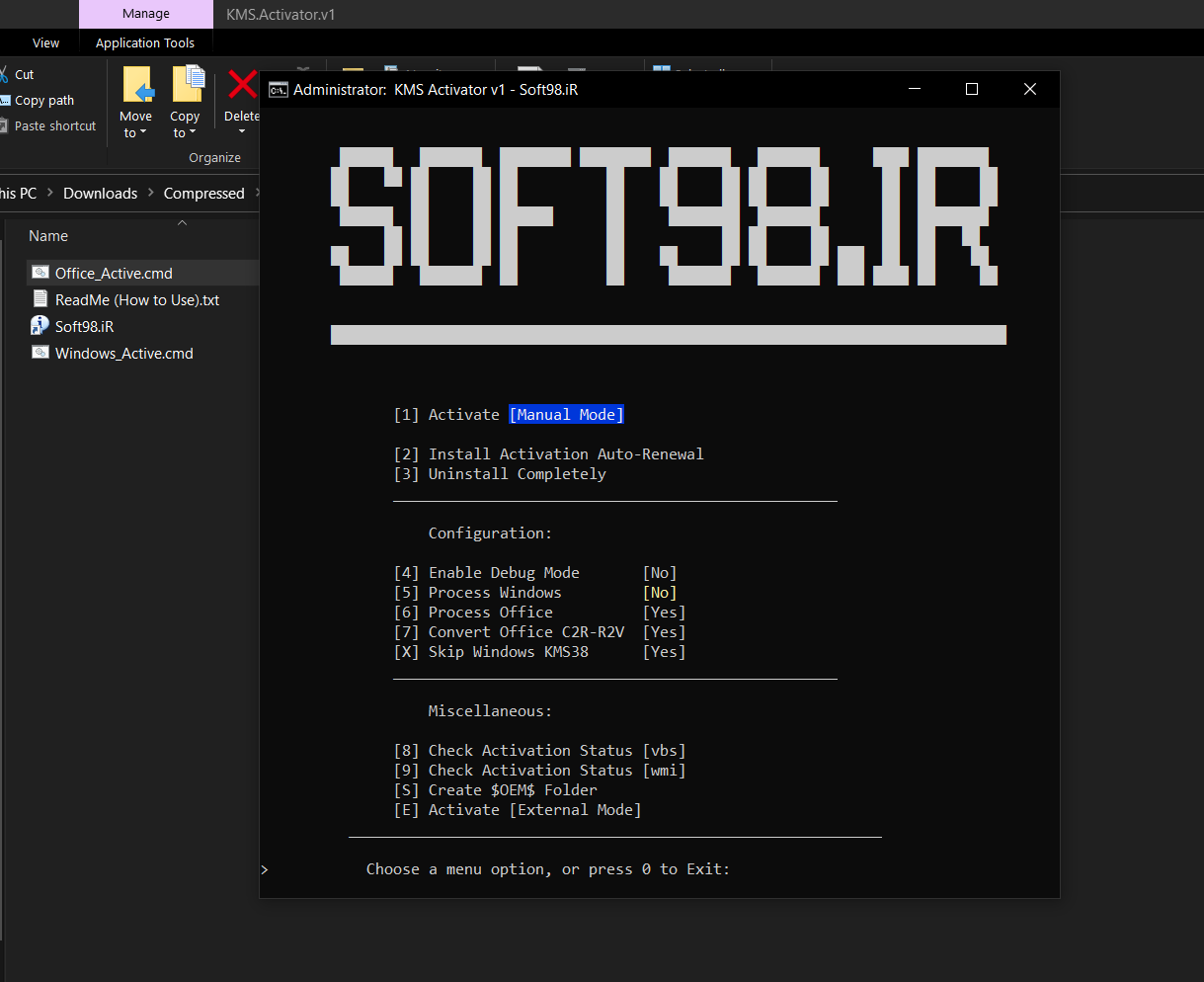
Task: Click the [Yes] value for Process Office
Action: click(x=665, y=613)
